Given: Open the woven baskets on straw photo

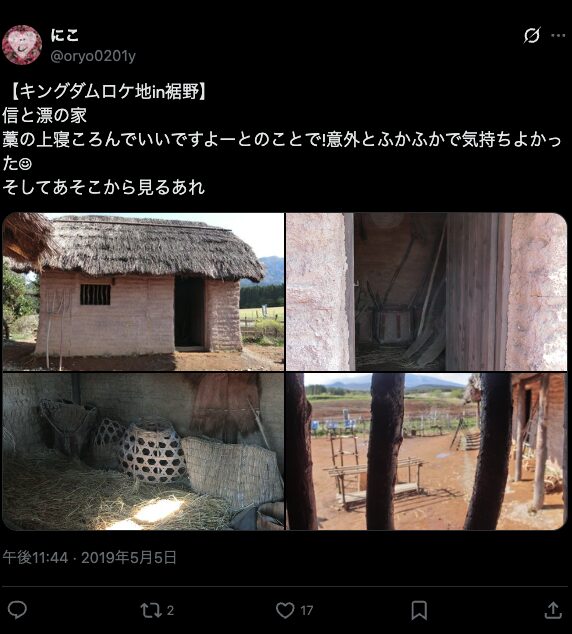Looking at the screenshot, I should point(143,451).
